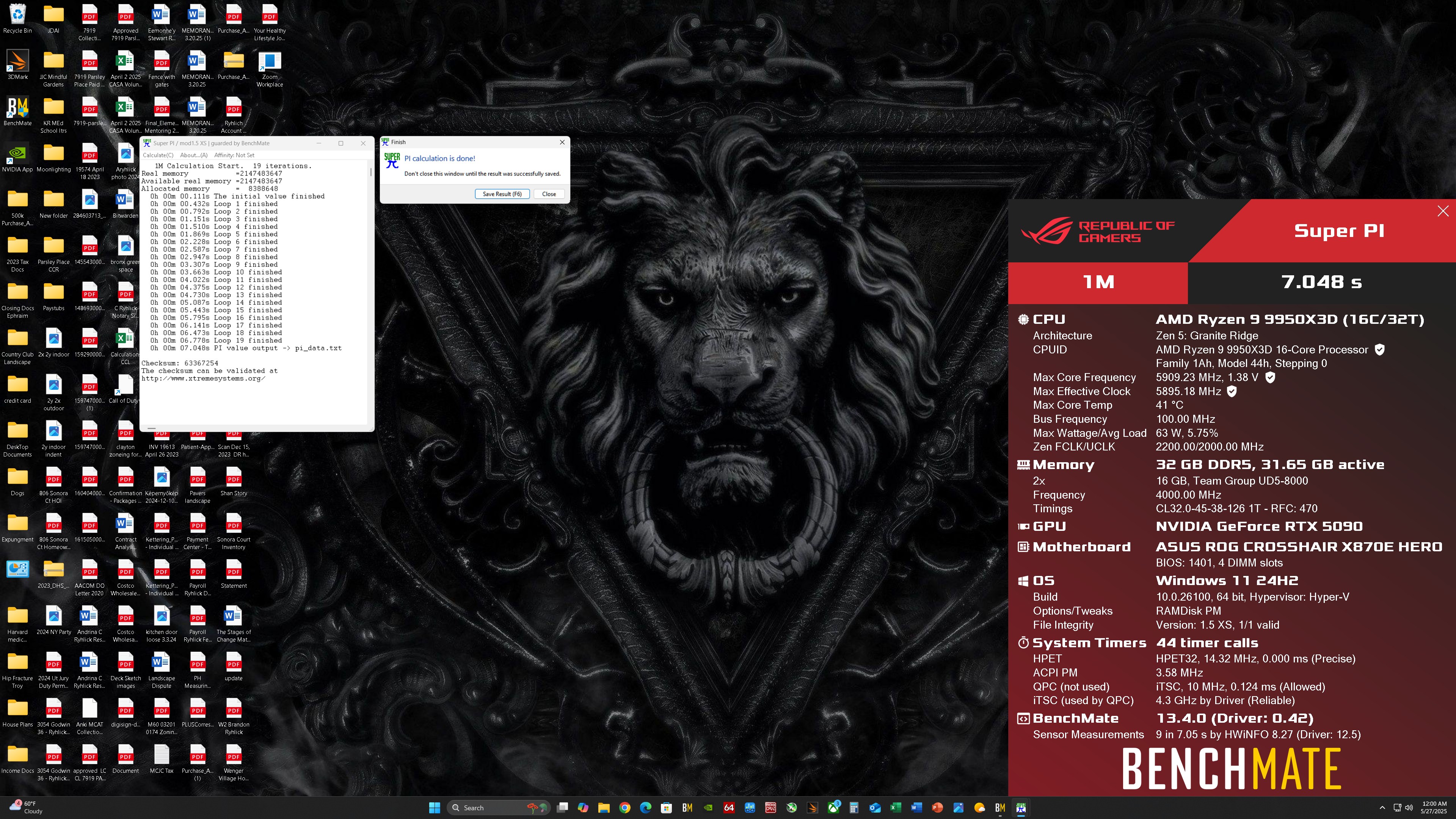Click the taskbar Search box

[x=499, y=808]
